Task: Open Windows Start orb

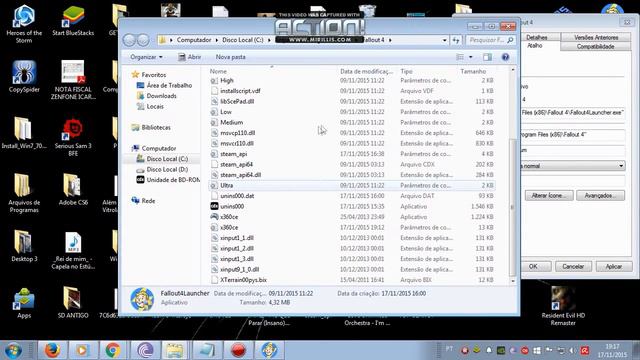Action: [x=13, y=350]
